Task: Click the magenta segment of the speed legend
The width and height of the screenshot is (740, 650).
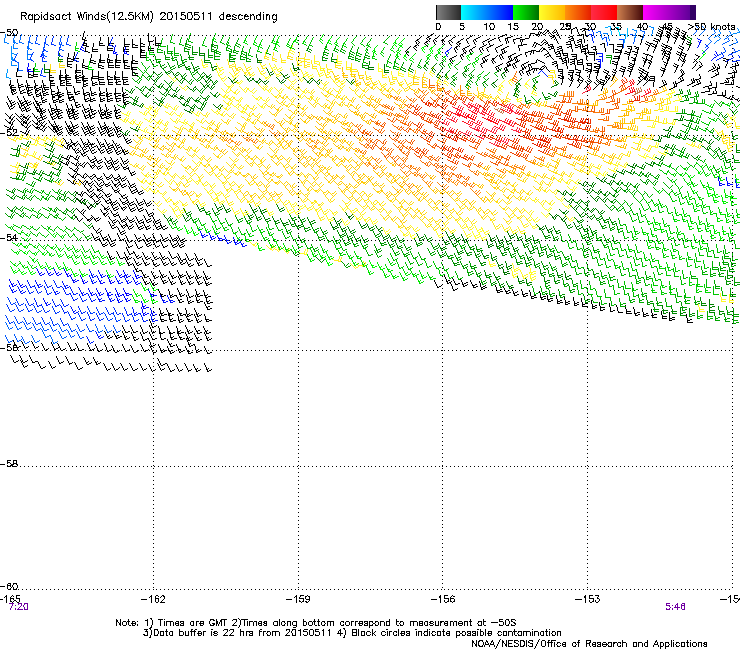Action: click(656, 12)
